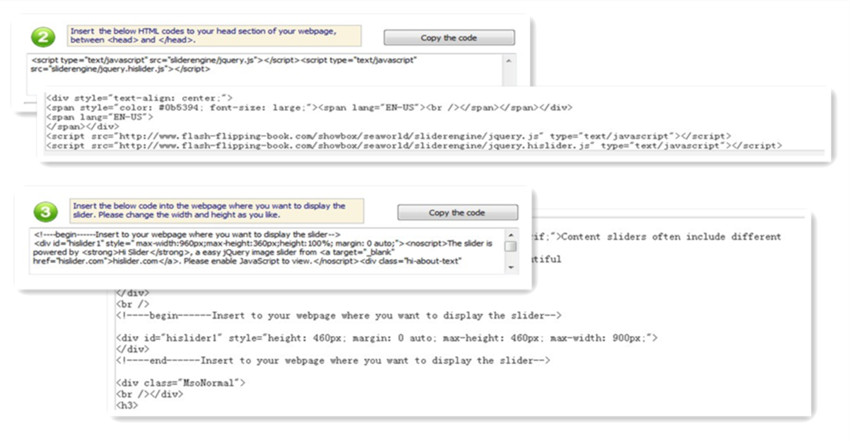
Task: Click Copy the code button in step 2
Action: click(x=449, y=38)
